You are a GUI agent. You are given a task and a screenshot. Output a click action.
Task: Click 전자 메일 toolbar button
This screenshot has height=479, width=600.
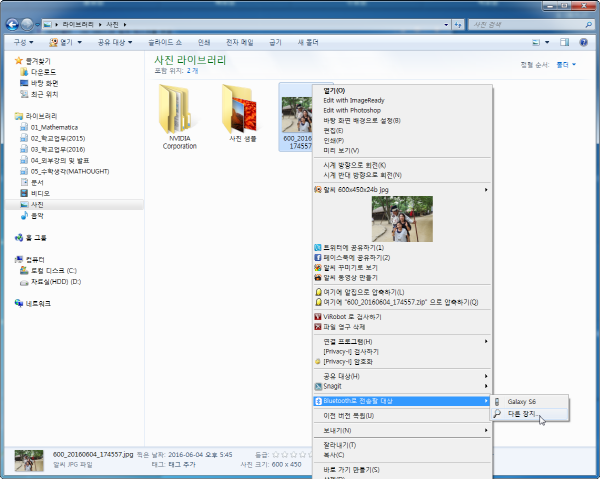pos(240,42)
